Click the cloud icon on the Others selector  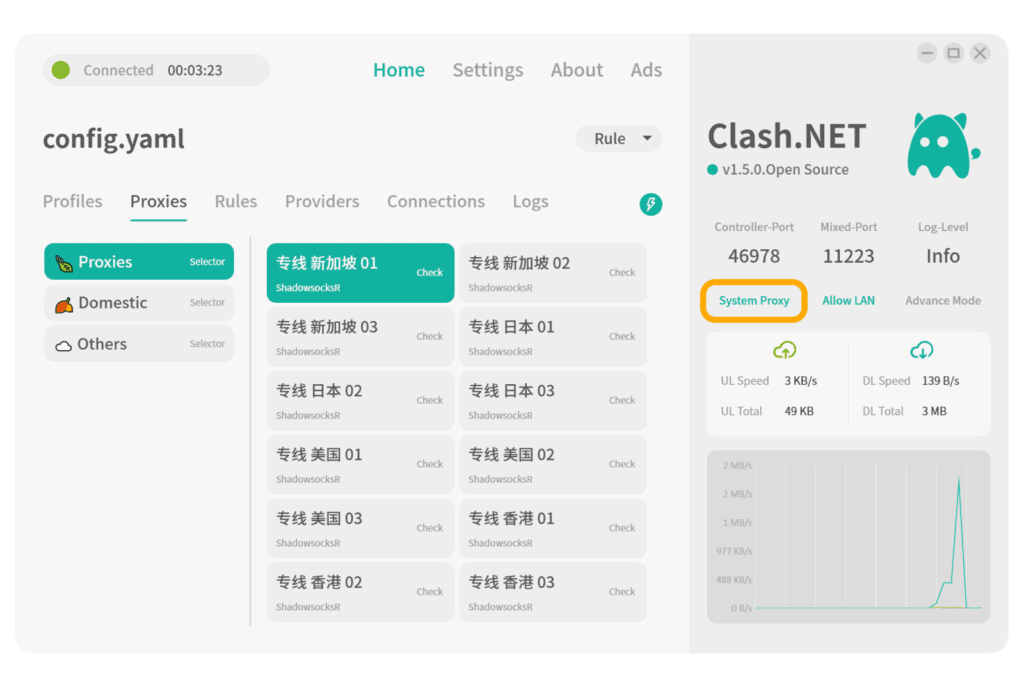point(66,343)
